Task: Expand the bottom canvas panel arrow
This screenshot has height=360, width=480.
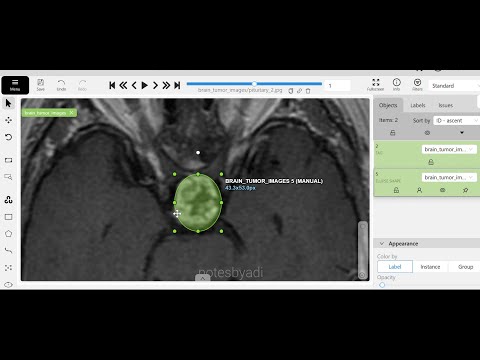Action: 202,278
